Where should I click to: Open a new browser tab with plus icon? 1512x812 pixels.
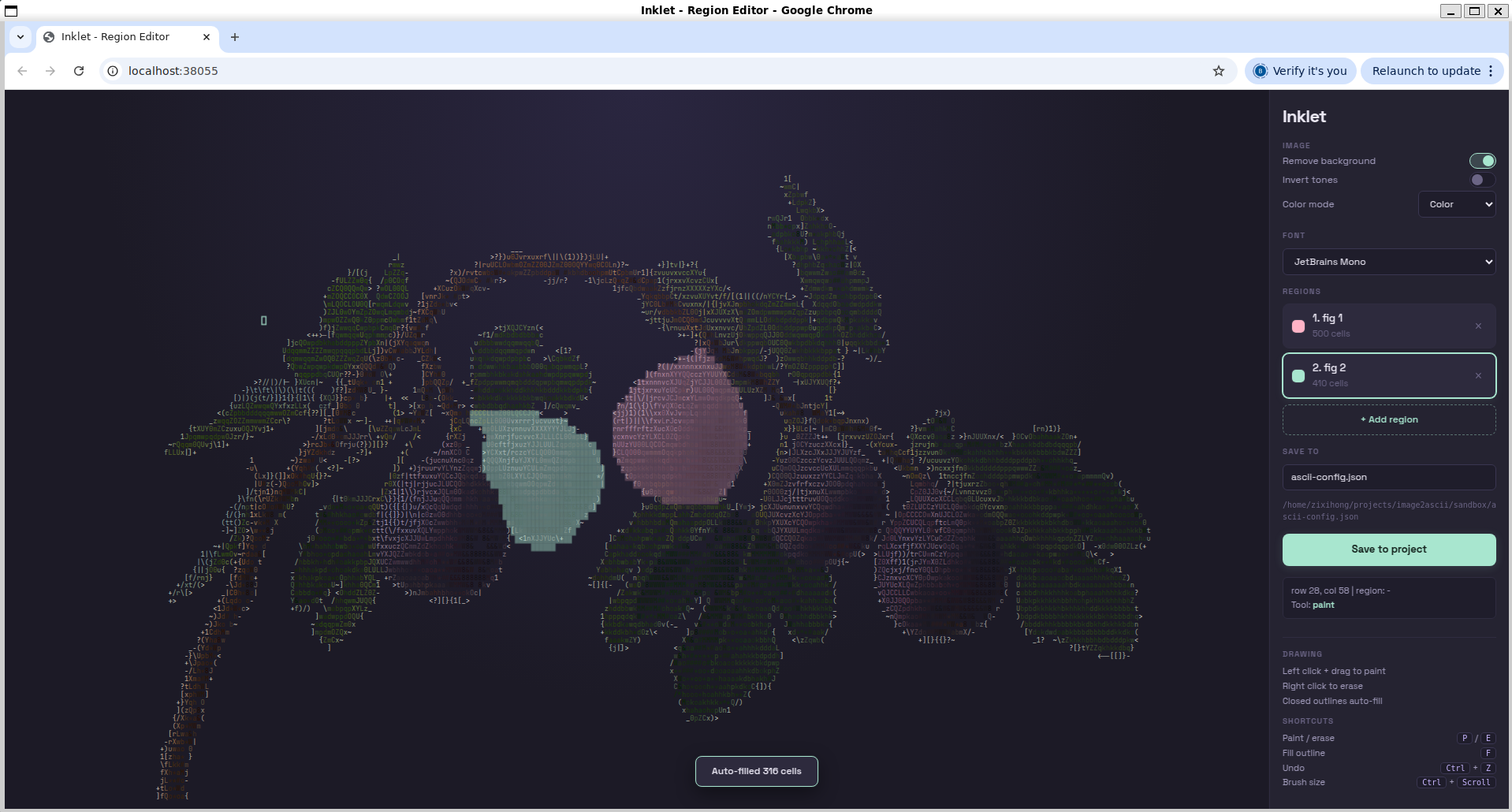[234, 37]
